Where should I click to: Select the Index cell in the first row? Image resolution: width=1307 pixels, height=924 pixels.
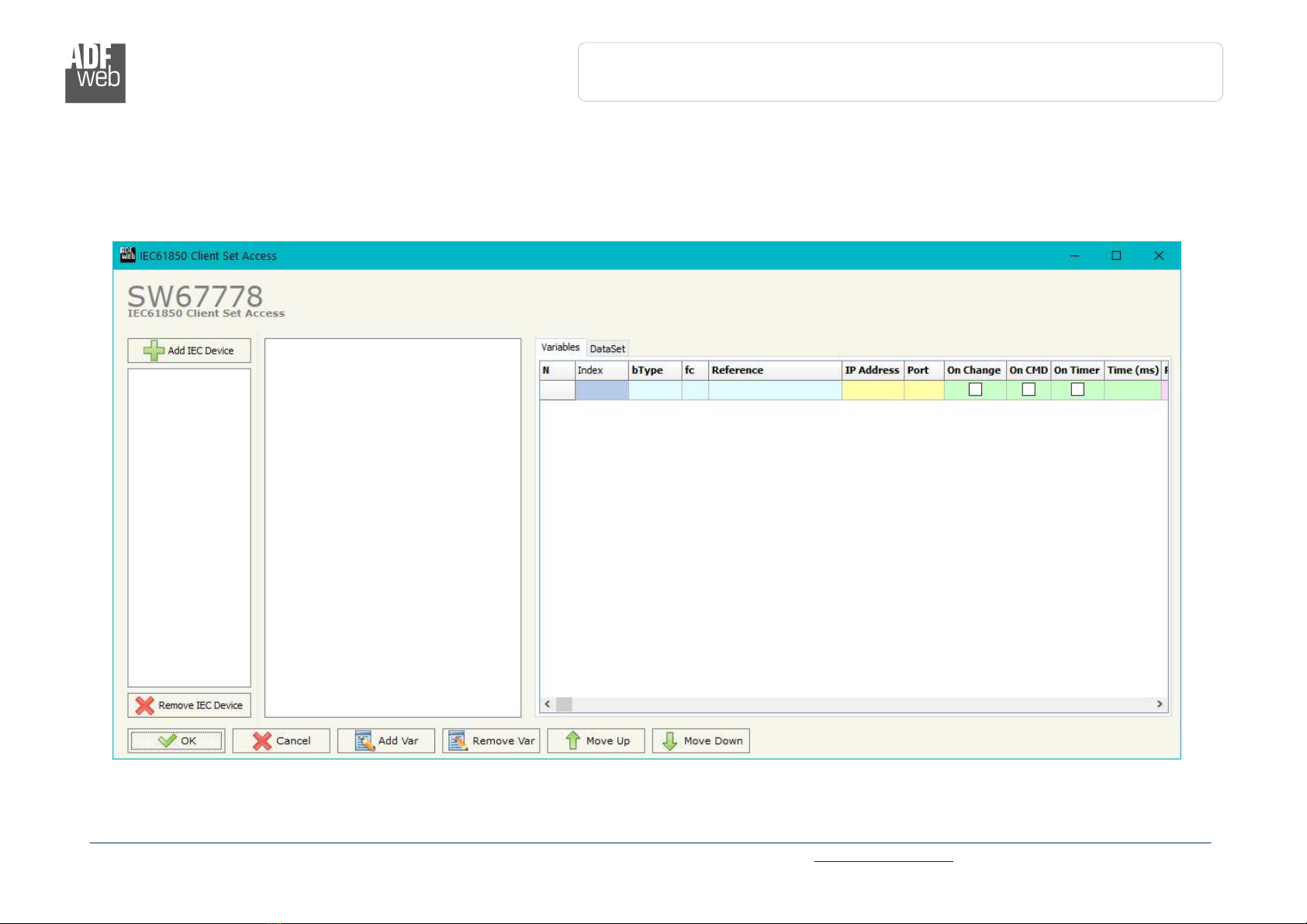pyautogui.click(x=602, y=390)
